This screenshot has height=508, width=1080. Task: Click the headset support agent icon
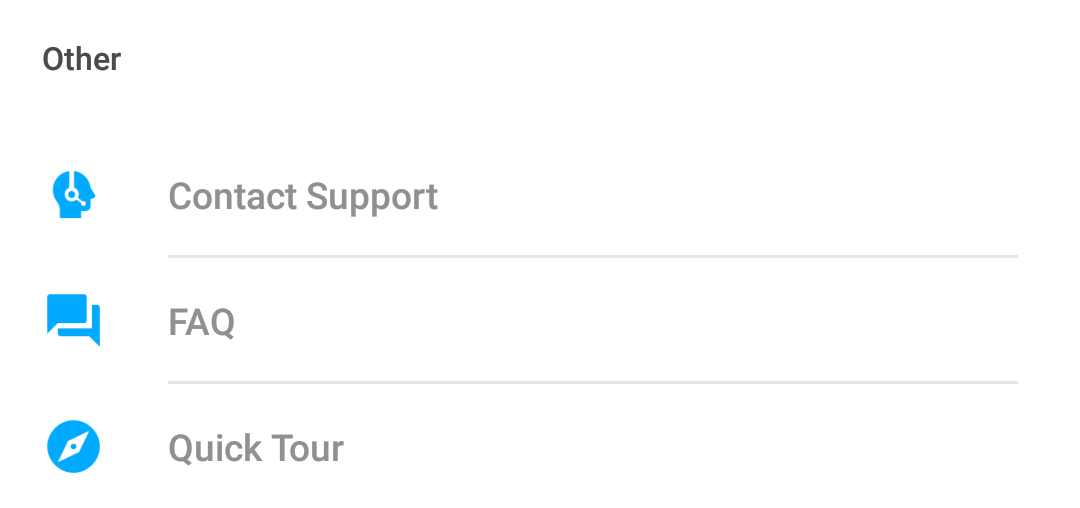74,195
